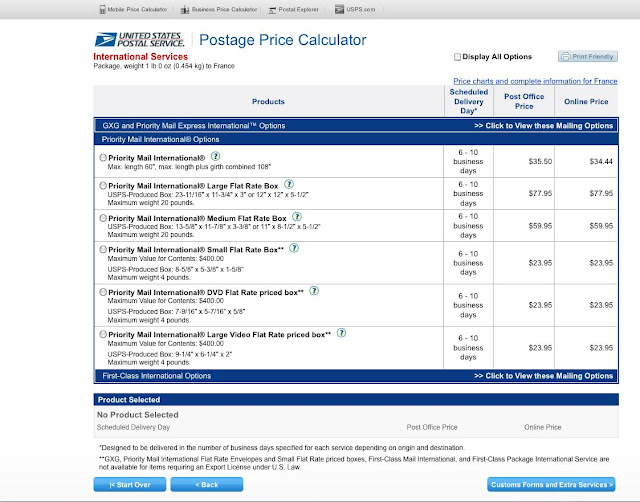
Task: Expand GXG and Priority Mail Express options
Action: pos(356,125)
